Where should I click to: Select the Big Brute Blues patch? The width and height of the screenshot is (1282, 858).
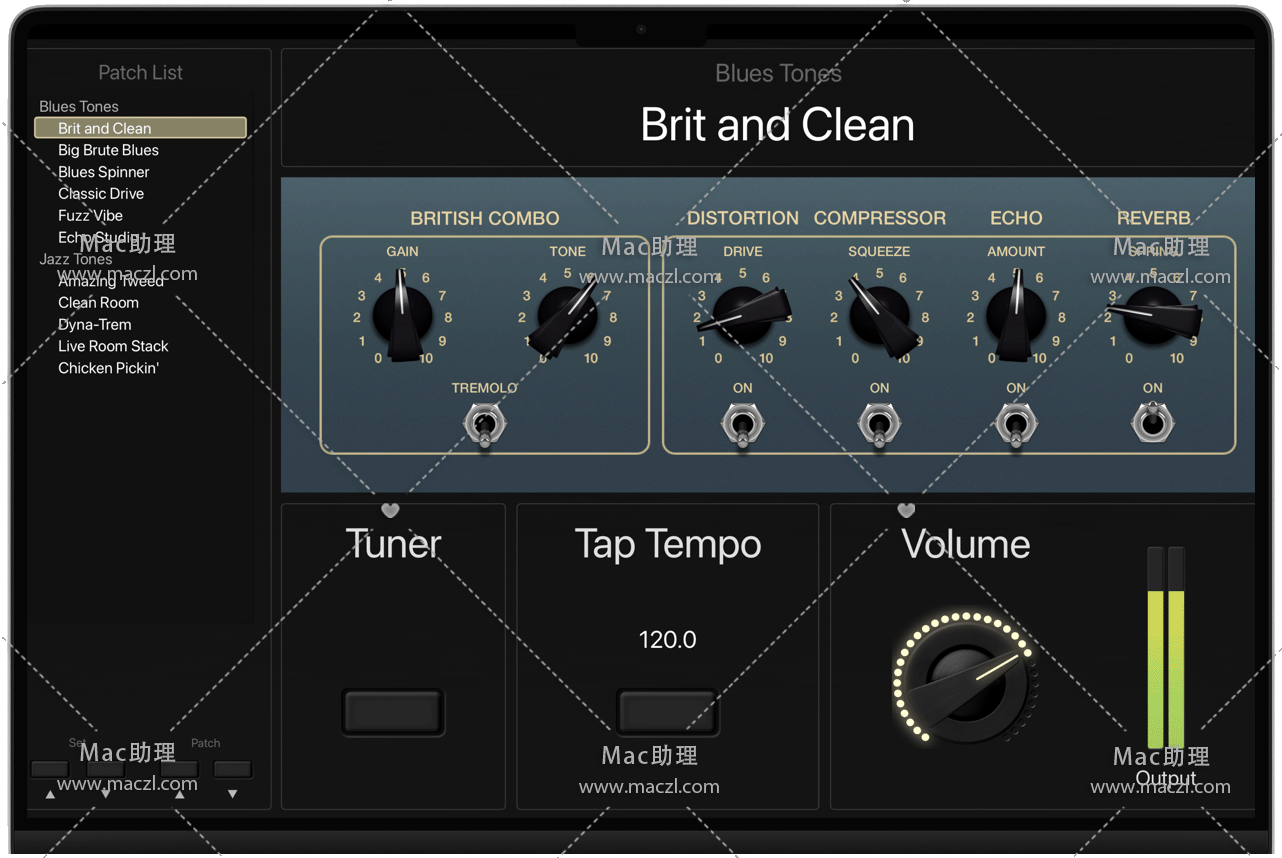108,150
